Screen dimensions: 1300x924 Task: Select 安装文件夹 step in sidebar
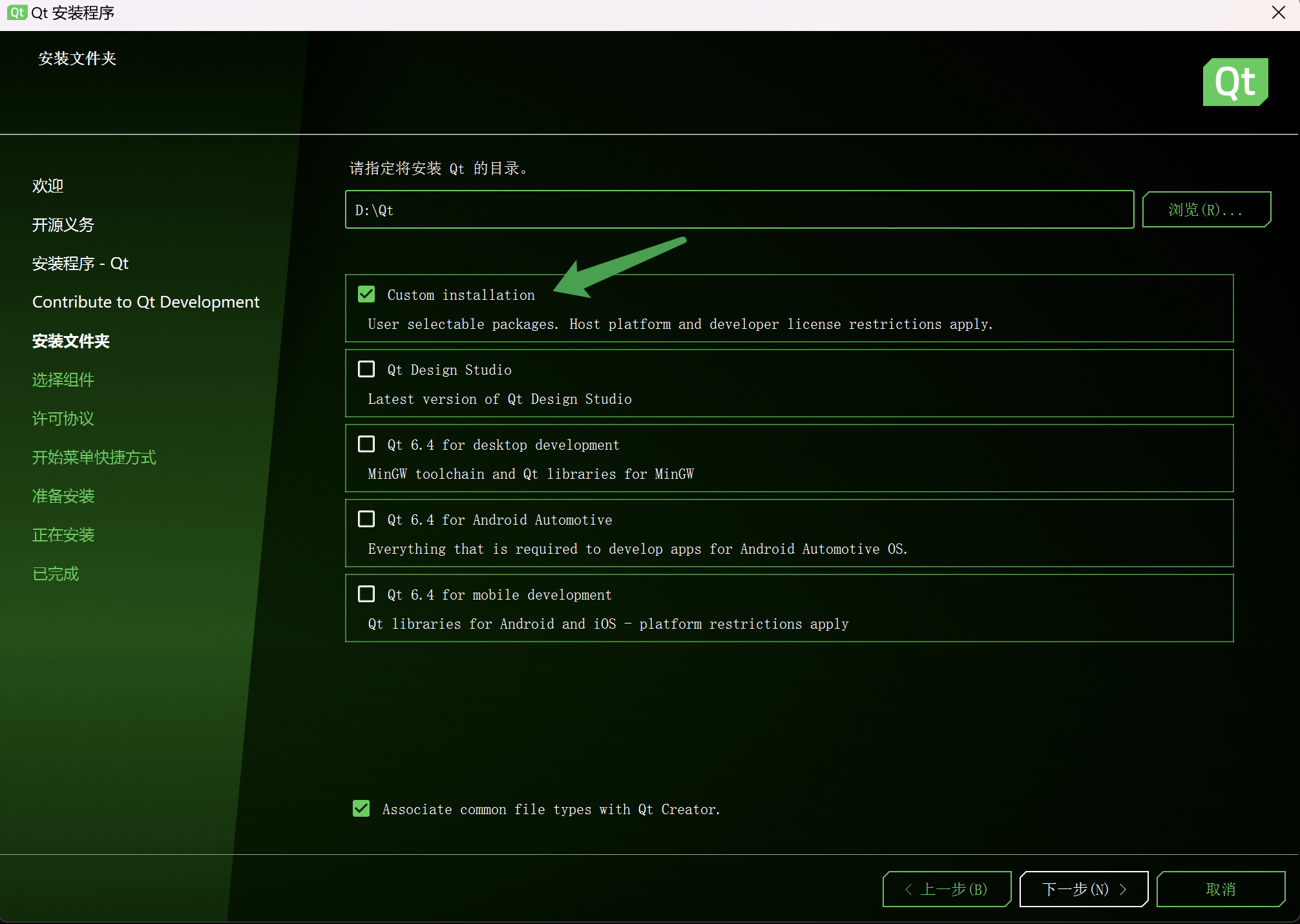(71, 341)
